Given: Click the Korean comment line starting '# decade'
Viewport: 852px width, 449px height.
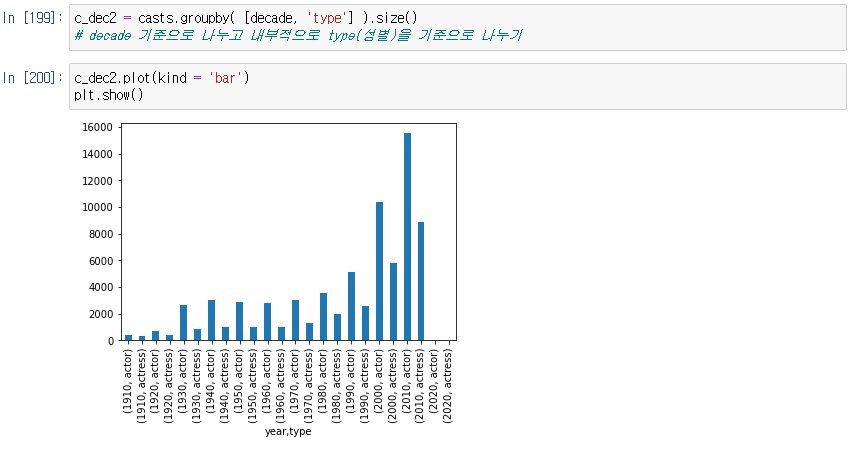Looking at the screenshot, I should (298, 35).
